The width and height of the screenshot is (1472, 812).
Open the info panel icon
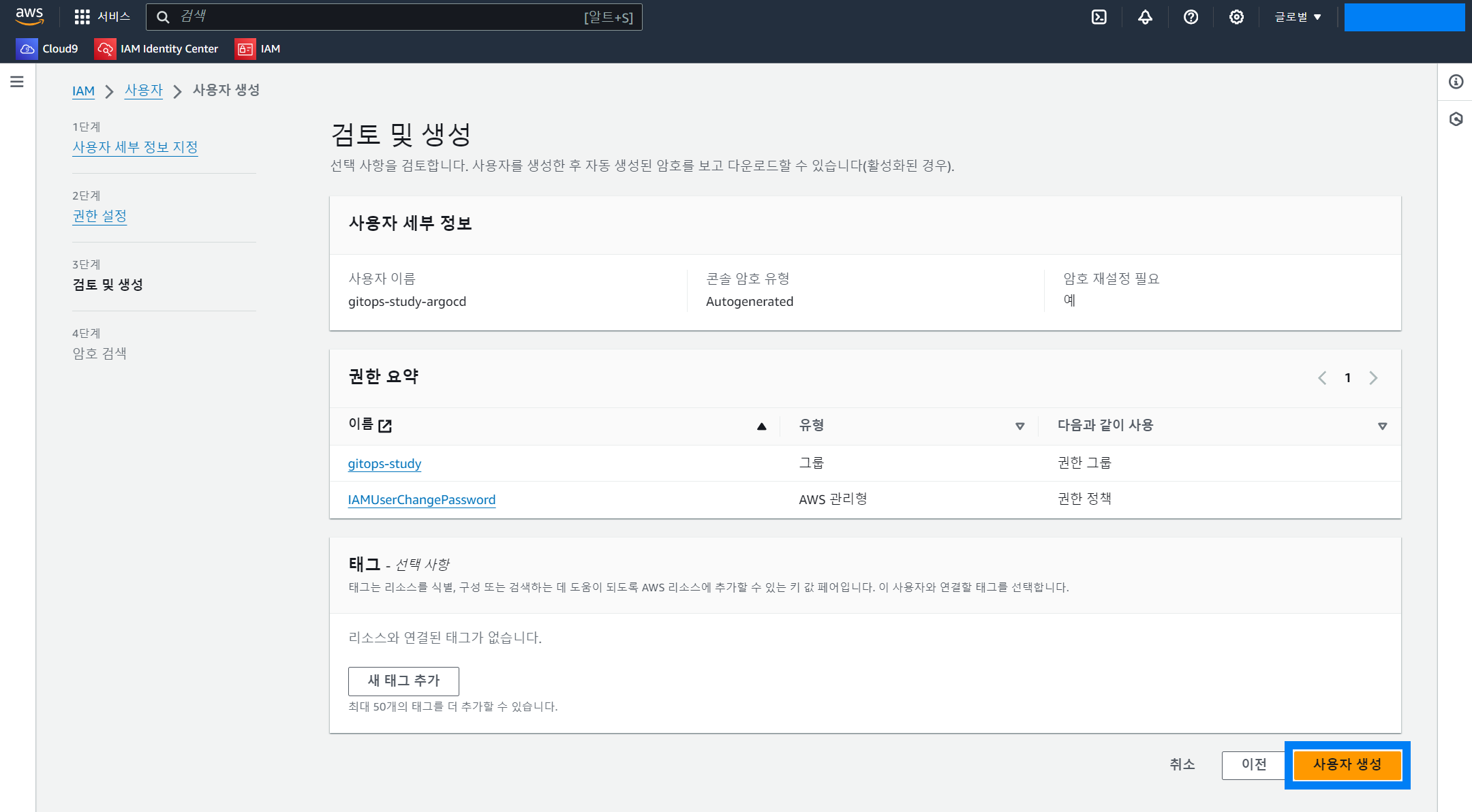coord(1456,82)
